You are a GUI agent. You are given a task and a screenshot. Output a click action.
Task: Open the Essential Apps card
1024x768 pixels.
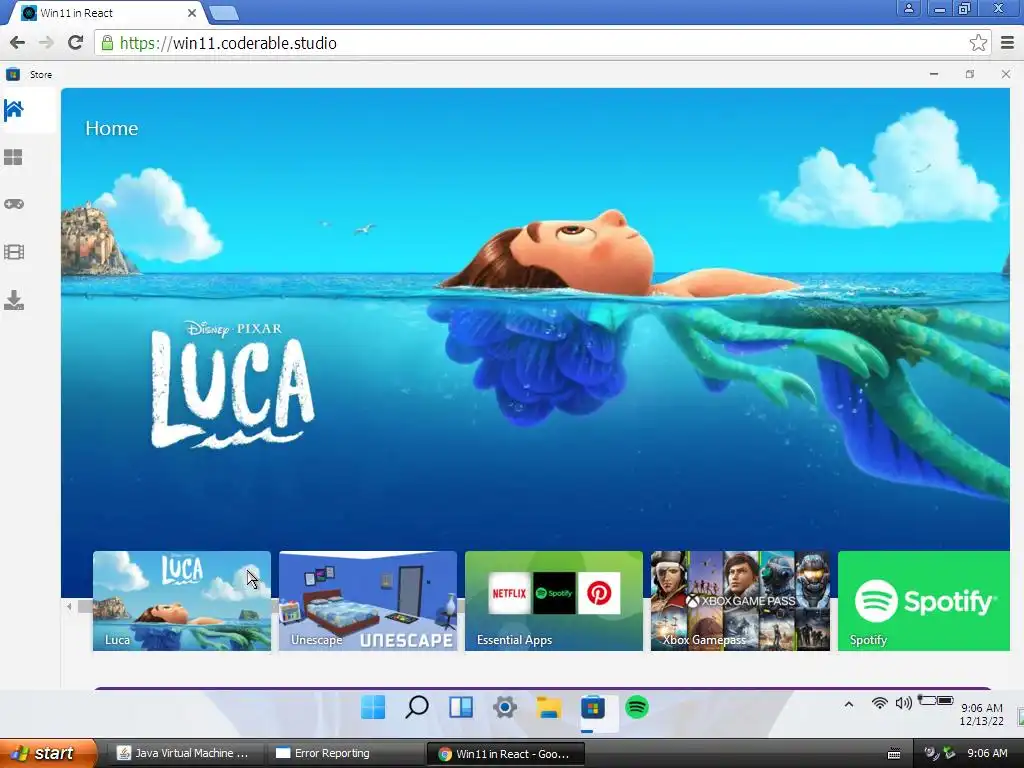click(554, 601)
